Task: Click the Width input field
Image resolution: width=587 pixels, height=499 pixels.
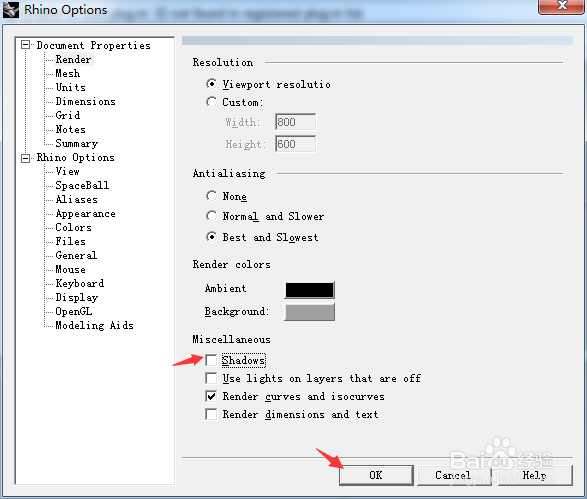Action: pos(295,122)
